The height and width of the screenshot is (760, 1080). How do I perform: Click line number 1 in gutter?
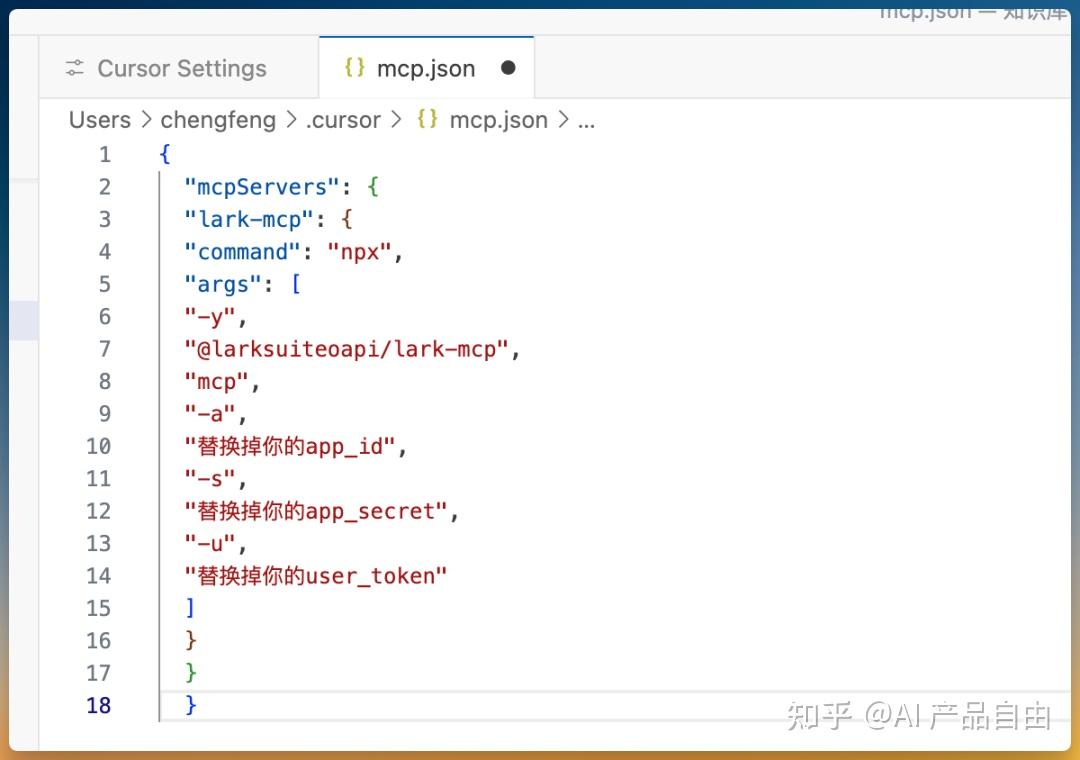point(105,154)
